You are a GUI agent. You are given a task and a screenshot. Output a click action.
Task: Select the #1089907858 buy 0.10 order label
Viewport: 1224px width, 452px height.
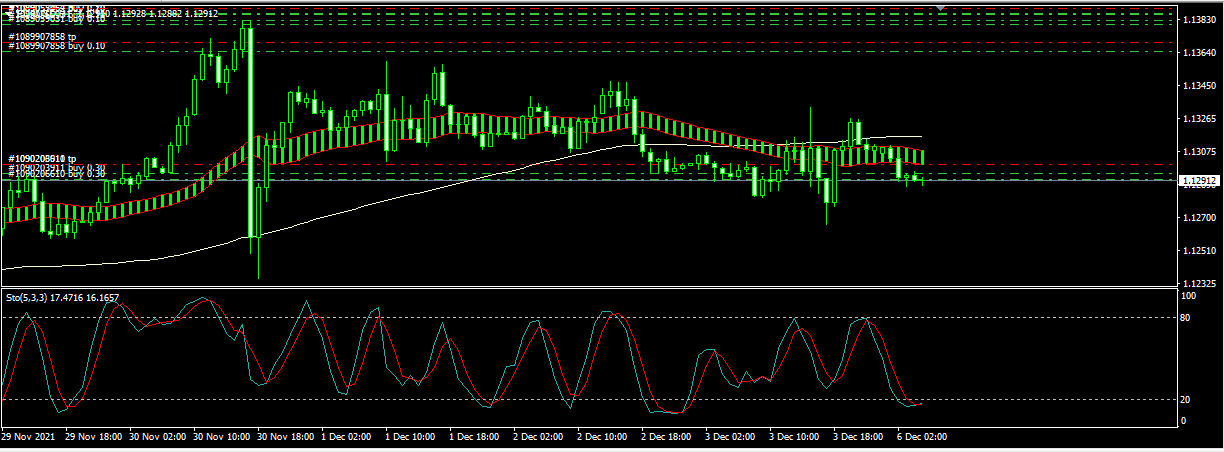point(56,46)
